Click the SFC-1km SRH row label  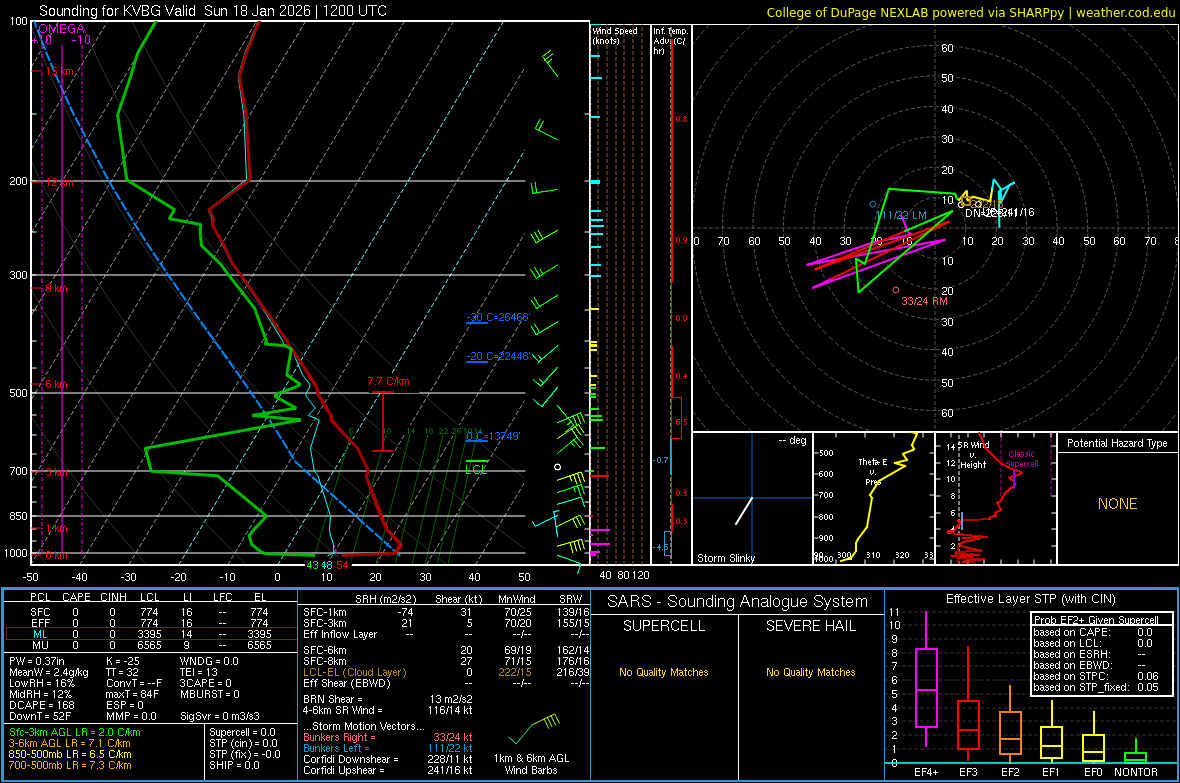tap(325, 612)
